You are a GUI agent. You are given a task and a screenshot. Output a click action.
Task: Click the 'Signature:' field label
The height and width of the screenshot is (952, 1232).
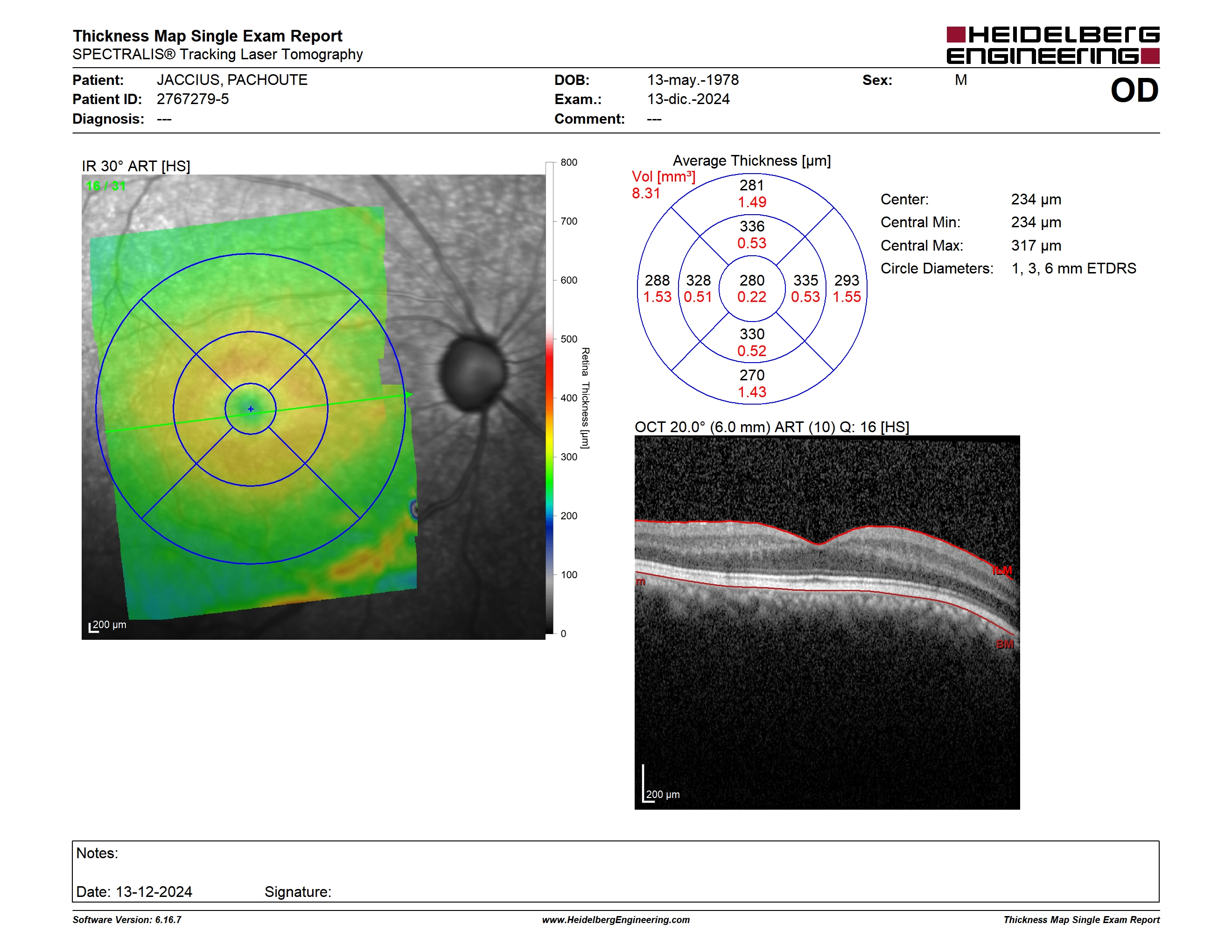coord(298,892)
